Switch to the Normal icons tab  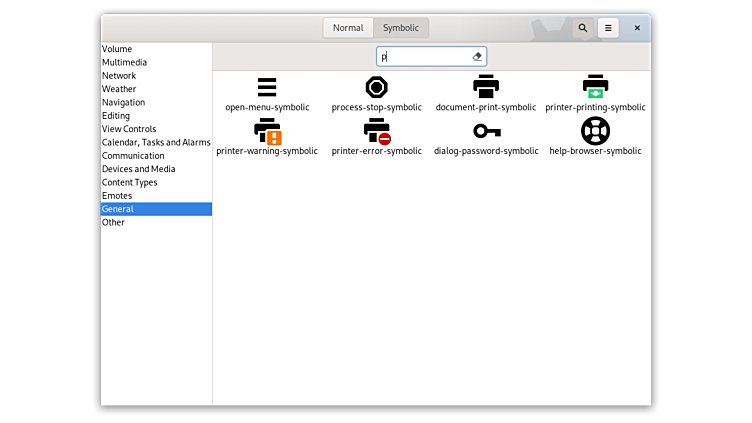point(348,28)
